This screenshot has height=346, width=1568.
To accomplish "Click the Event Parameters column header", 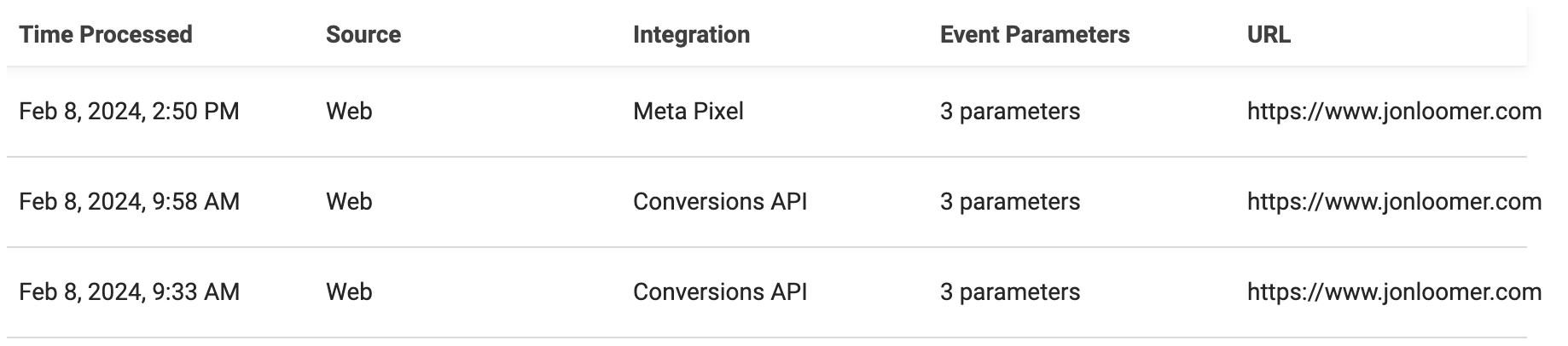I will point(1035,35).
